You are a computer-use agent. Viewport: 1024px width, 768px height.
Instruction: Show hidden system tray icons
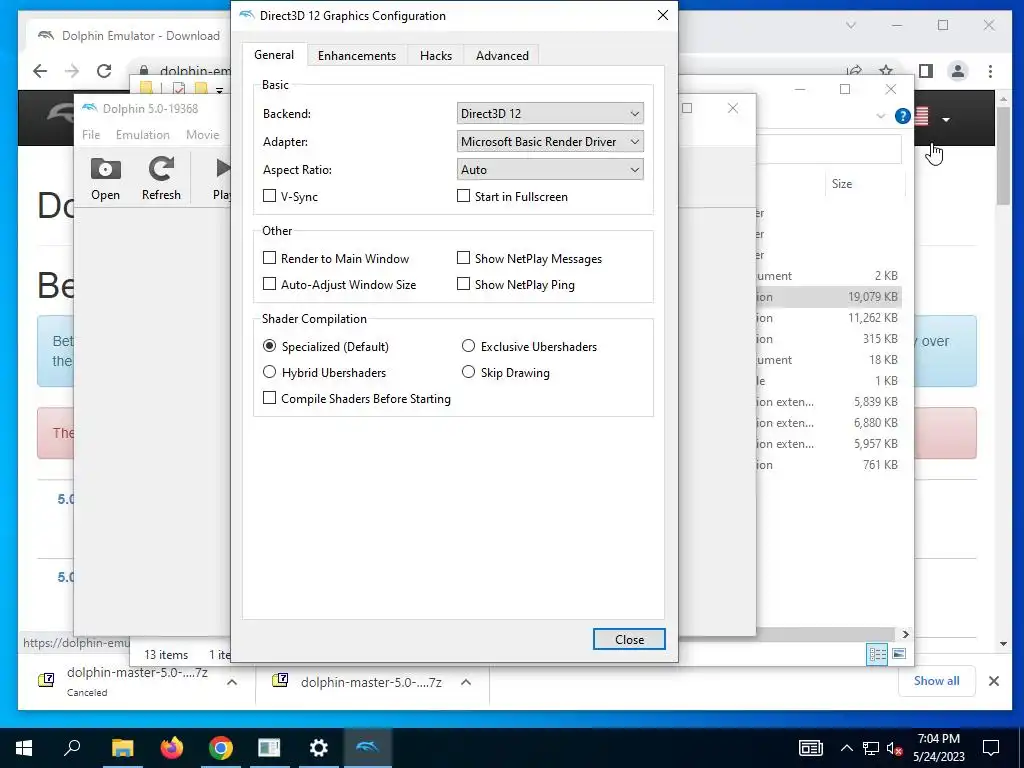(846, 748)
